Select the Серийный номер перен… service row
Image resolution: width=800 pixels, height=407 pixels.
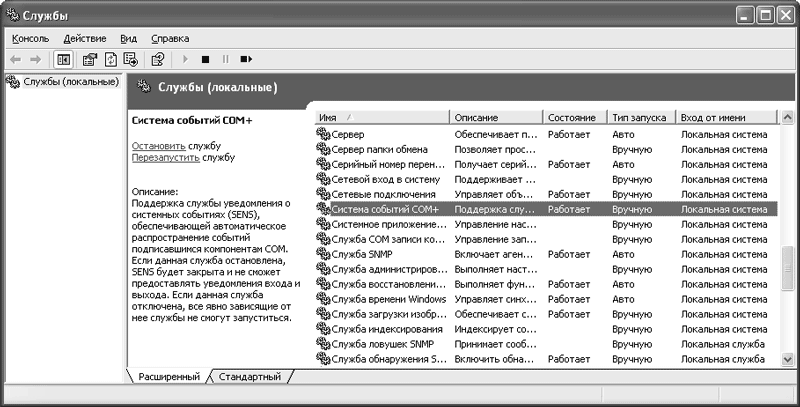point(546,164)
